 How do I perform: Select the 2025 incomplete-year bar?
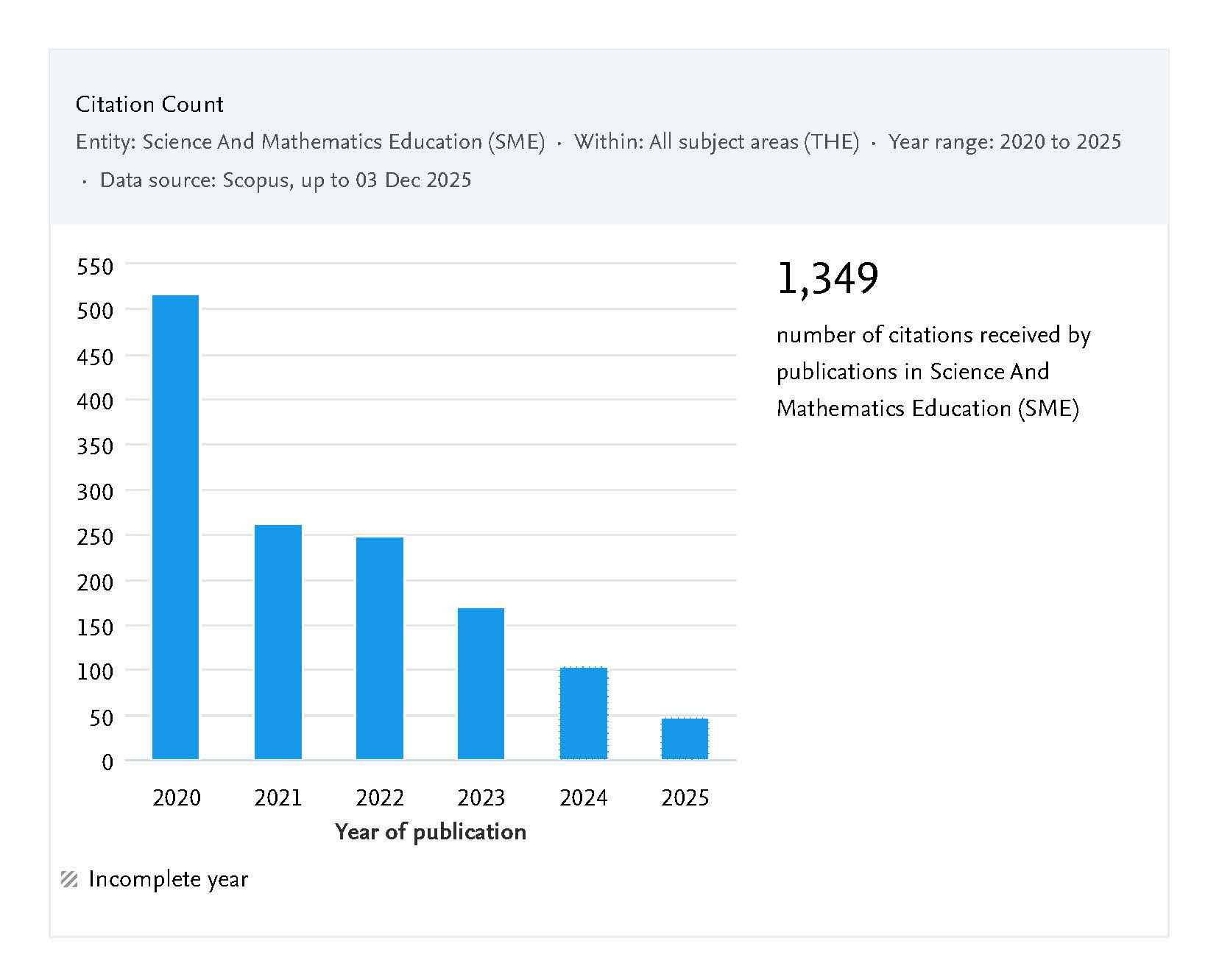[x=685, y=738]
